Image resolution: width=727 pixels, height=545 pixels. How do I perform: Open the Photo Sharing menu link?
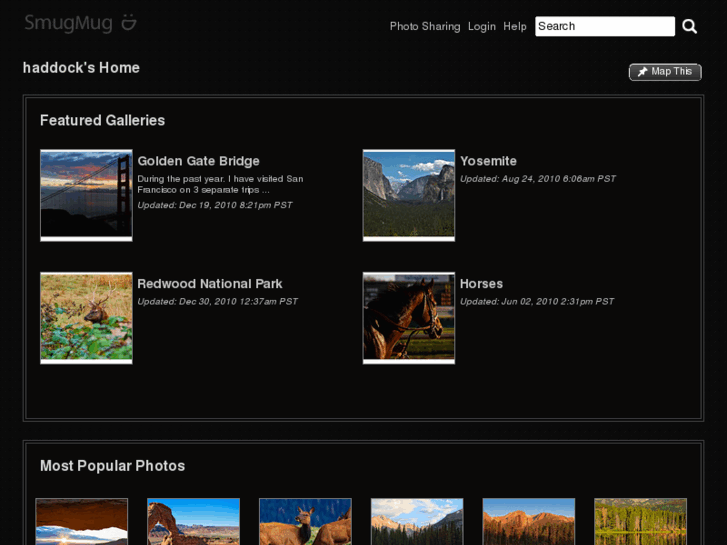pos(425,27)
